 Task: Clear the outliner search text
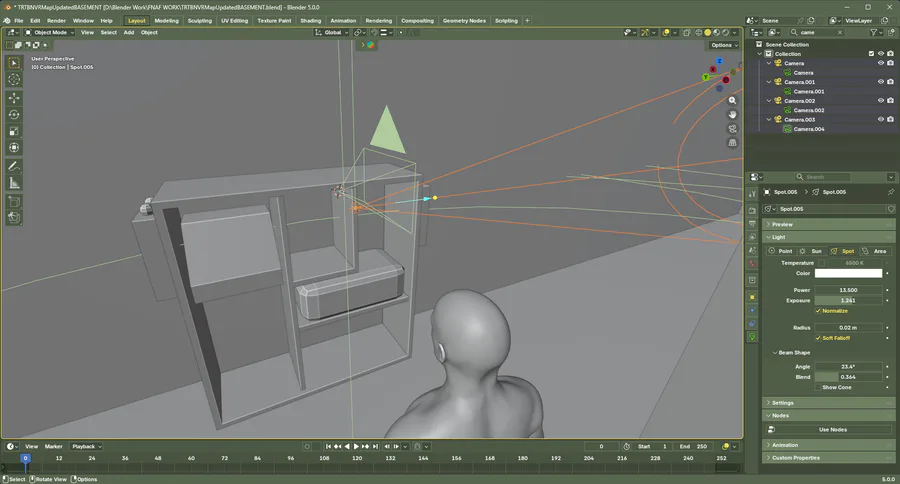tap(840, 33)
